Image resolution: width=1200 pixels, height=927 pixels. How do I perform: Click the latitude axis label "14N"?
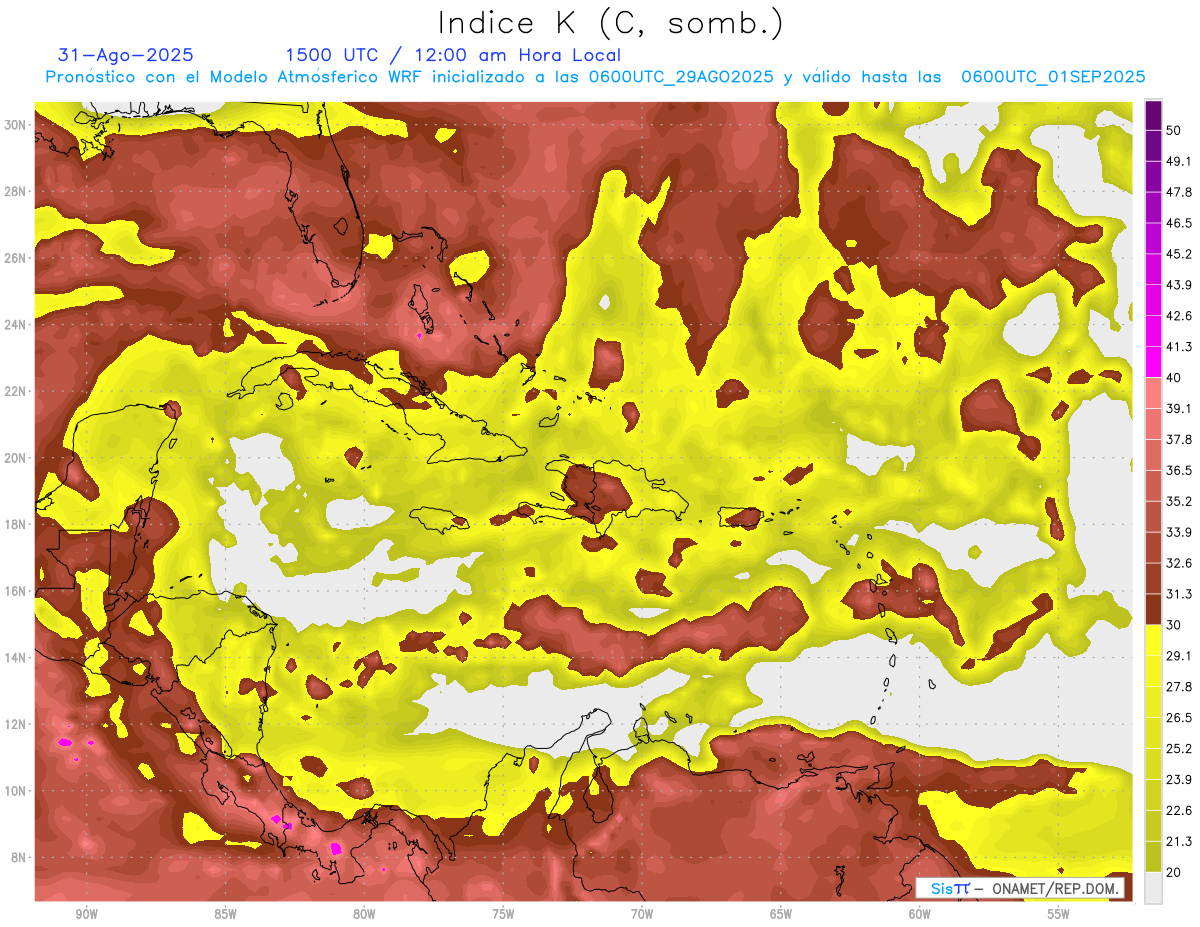(x=17, y=658)
